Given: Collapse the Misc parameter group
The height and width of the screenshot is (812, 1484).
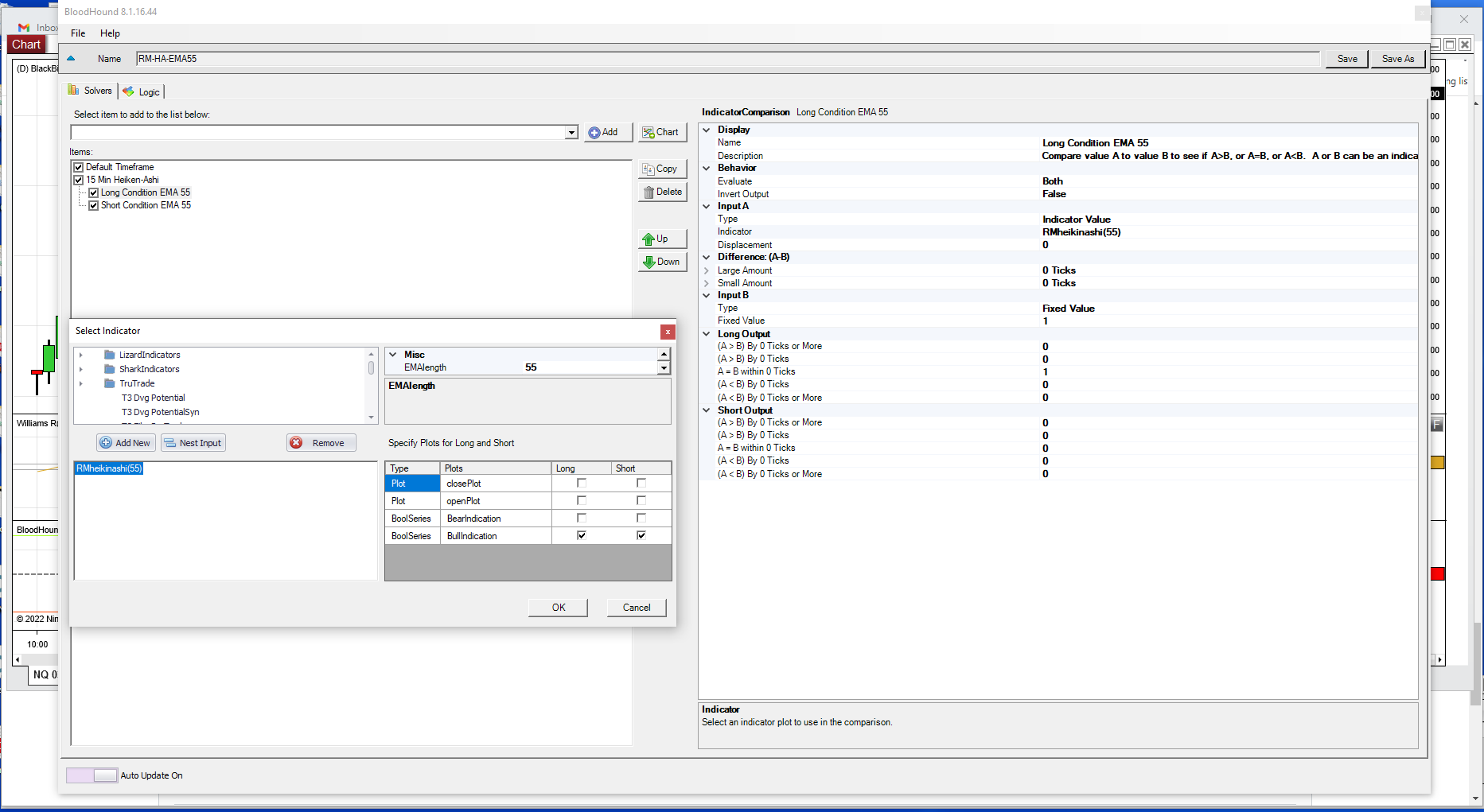Looking at the screenshot, I should (x=393, y=355).
